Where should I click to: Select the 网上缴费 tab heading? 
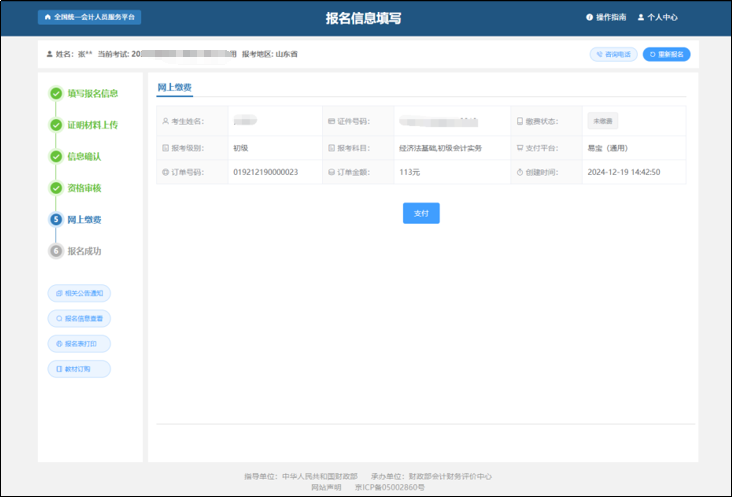(175, 88)
